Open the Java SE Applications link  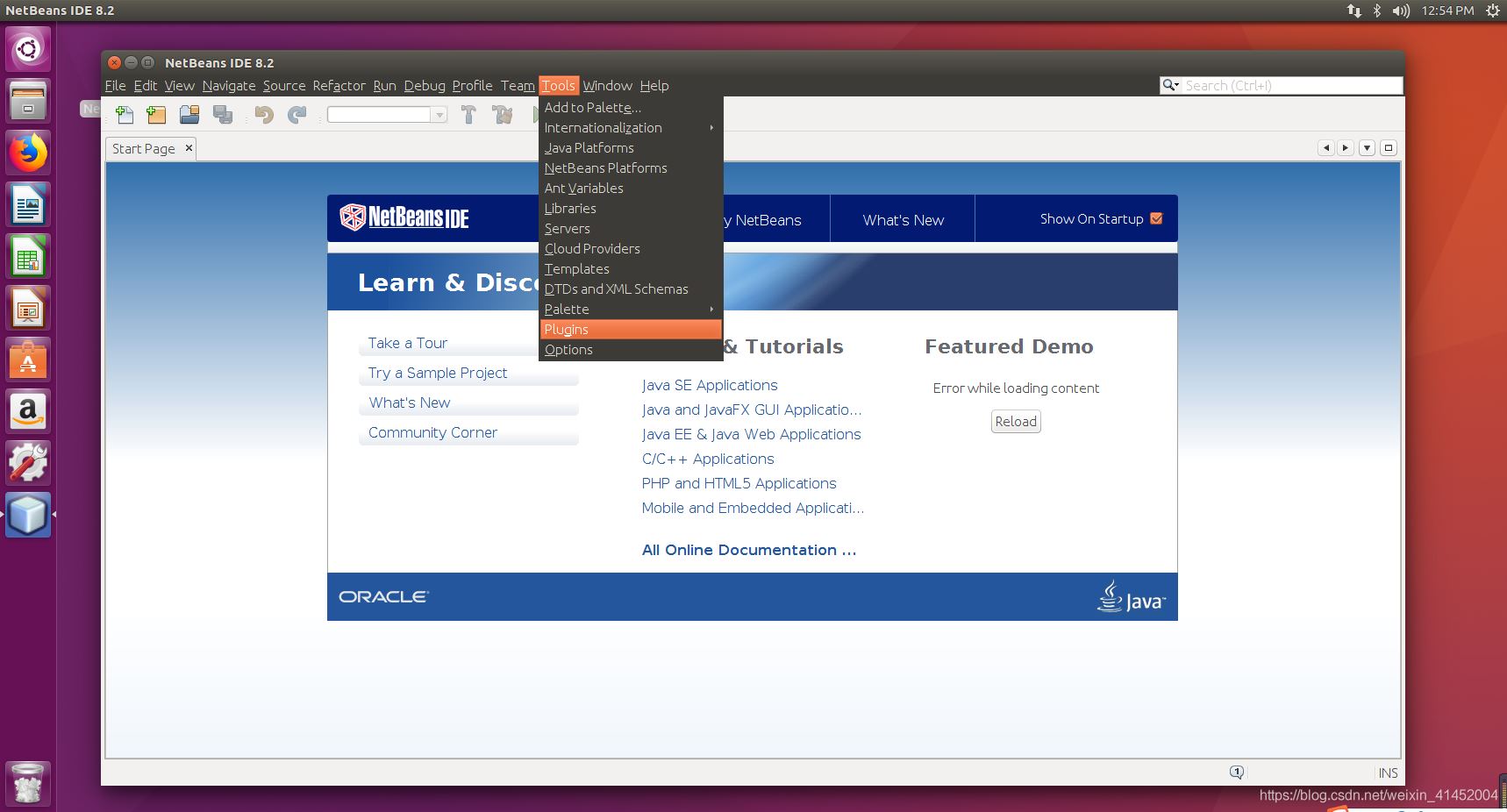(x=709, y=385)
